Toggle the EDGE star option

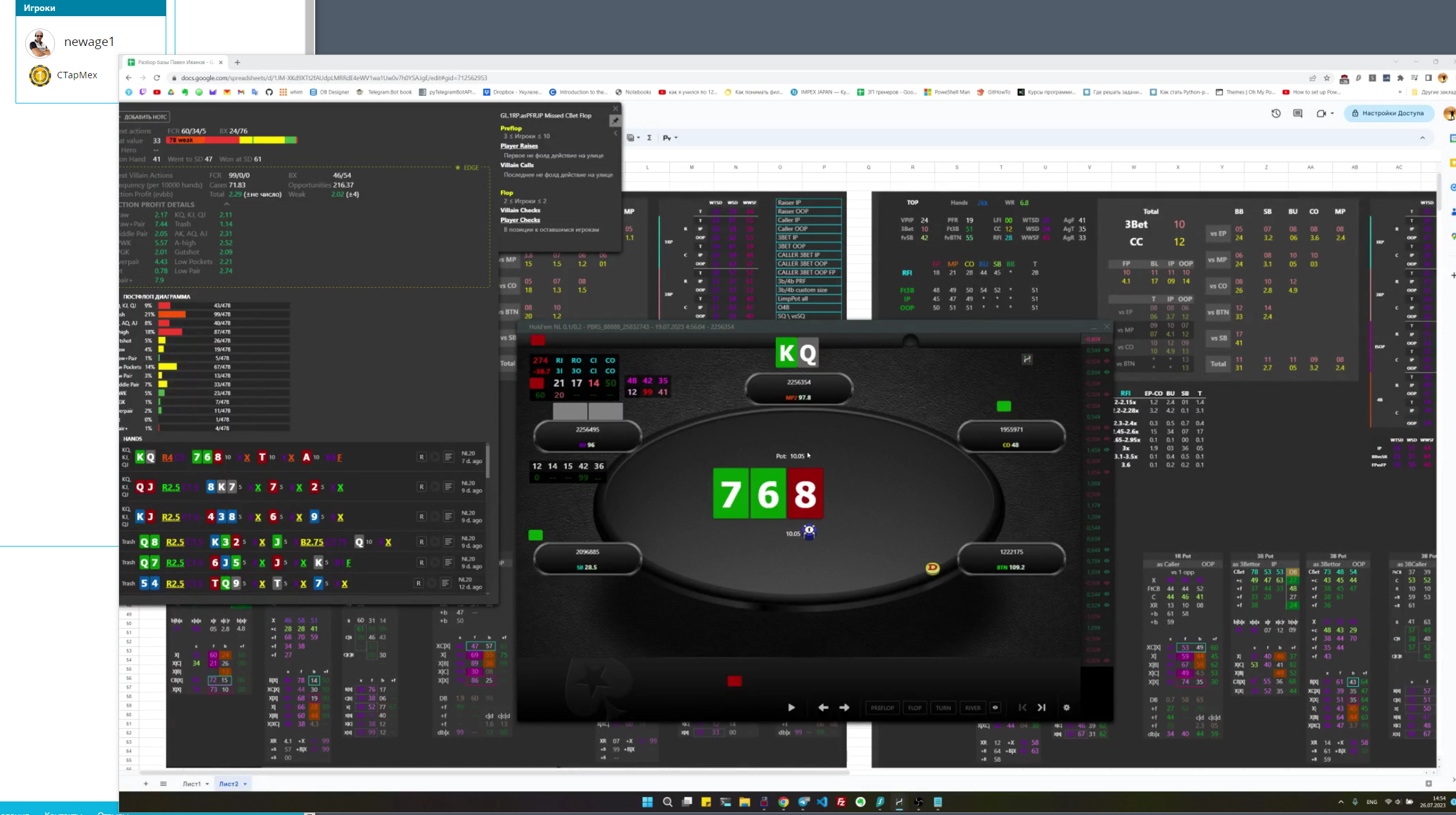click(x=467, y=168)
